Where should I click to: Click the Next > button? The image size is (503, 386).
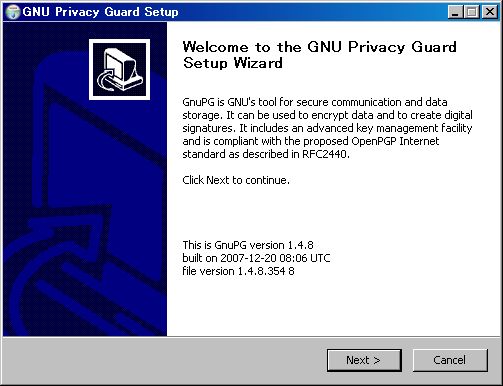[364, 360]
